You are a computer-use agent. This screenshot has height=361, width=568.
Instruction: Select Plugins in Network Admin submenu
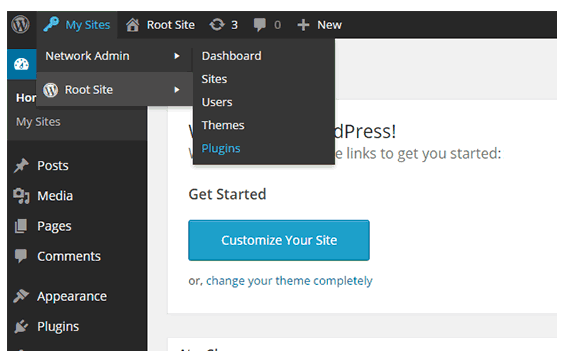click(221, 148)
